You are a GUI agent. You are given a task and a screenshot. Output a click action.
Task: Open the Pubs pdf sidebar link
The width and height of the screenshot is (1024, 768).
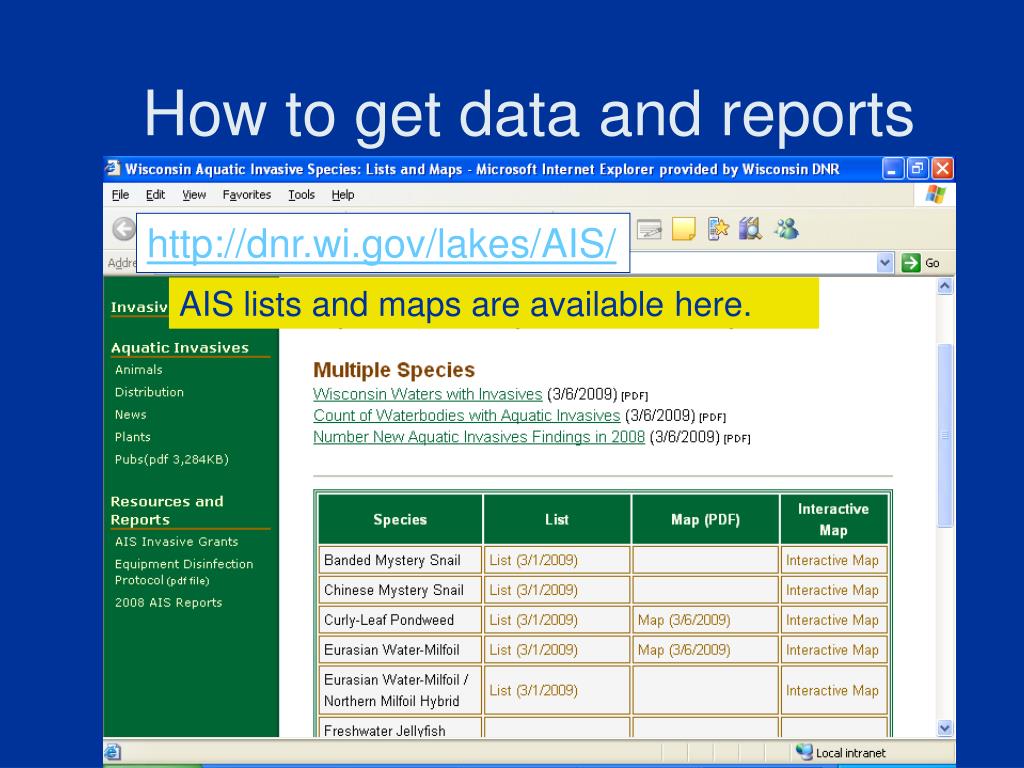pos(172,459)
